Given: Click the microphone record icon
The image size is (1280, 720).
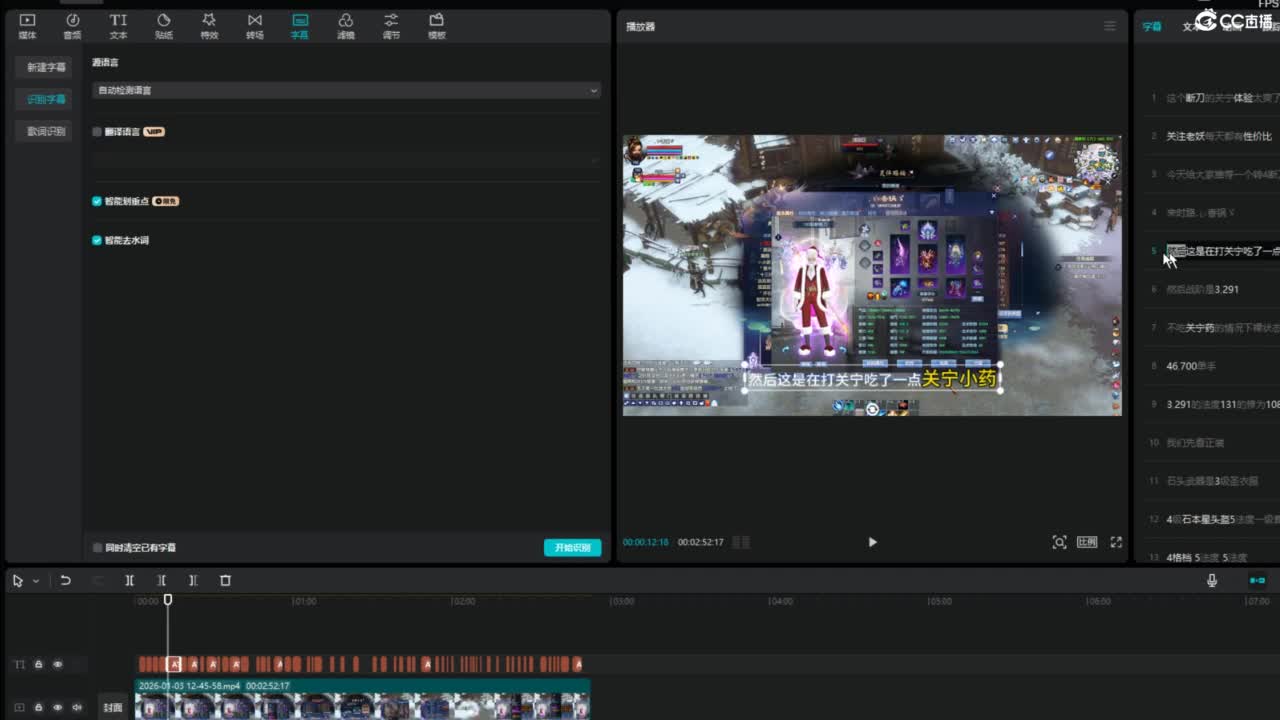Looking at the screenshot, I should pyautogui.click(x=1212, y=580).
